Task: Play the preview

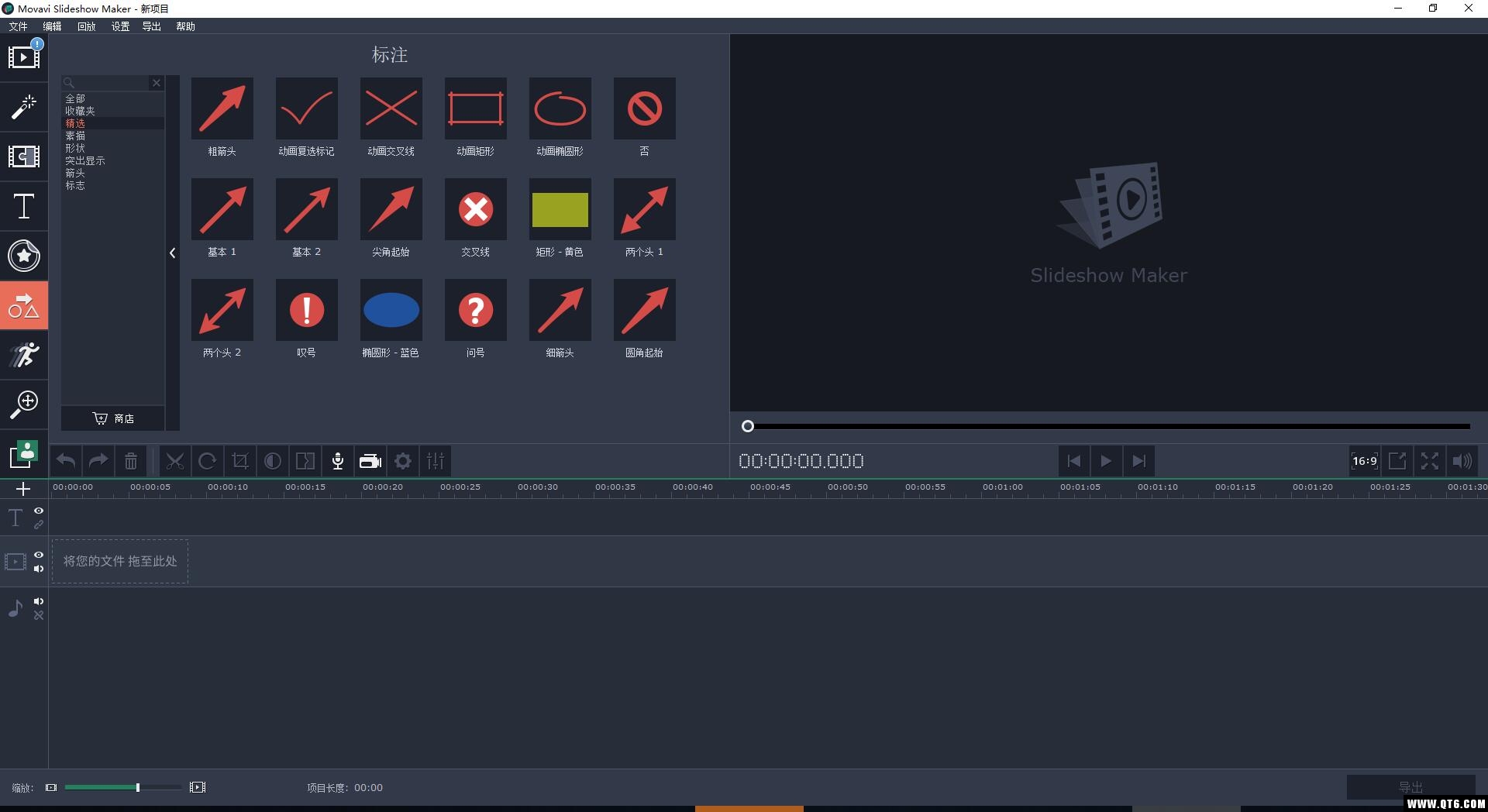Action: click(x=1106, y=461)
